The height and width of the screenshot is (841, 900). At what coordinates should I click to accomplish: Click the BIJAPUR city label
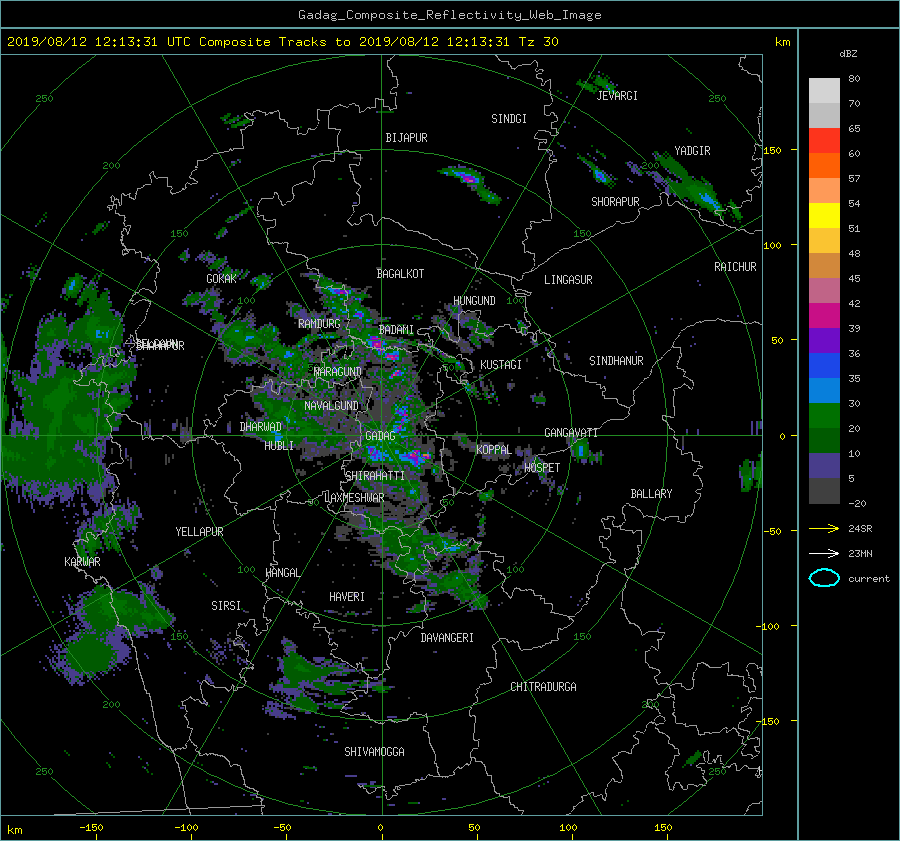coord(406,138)
